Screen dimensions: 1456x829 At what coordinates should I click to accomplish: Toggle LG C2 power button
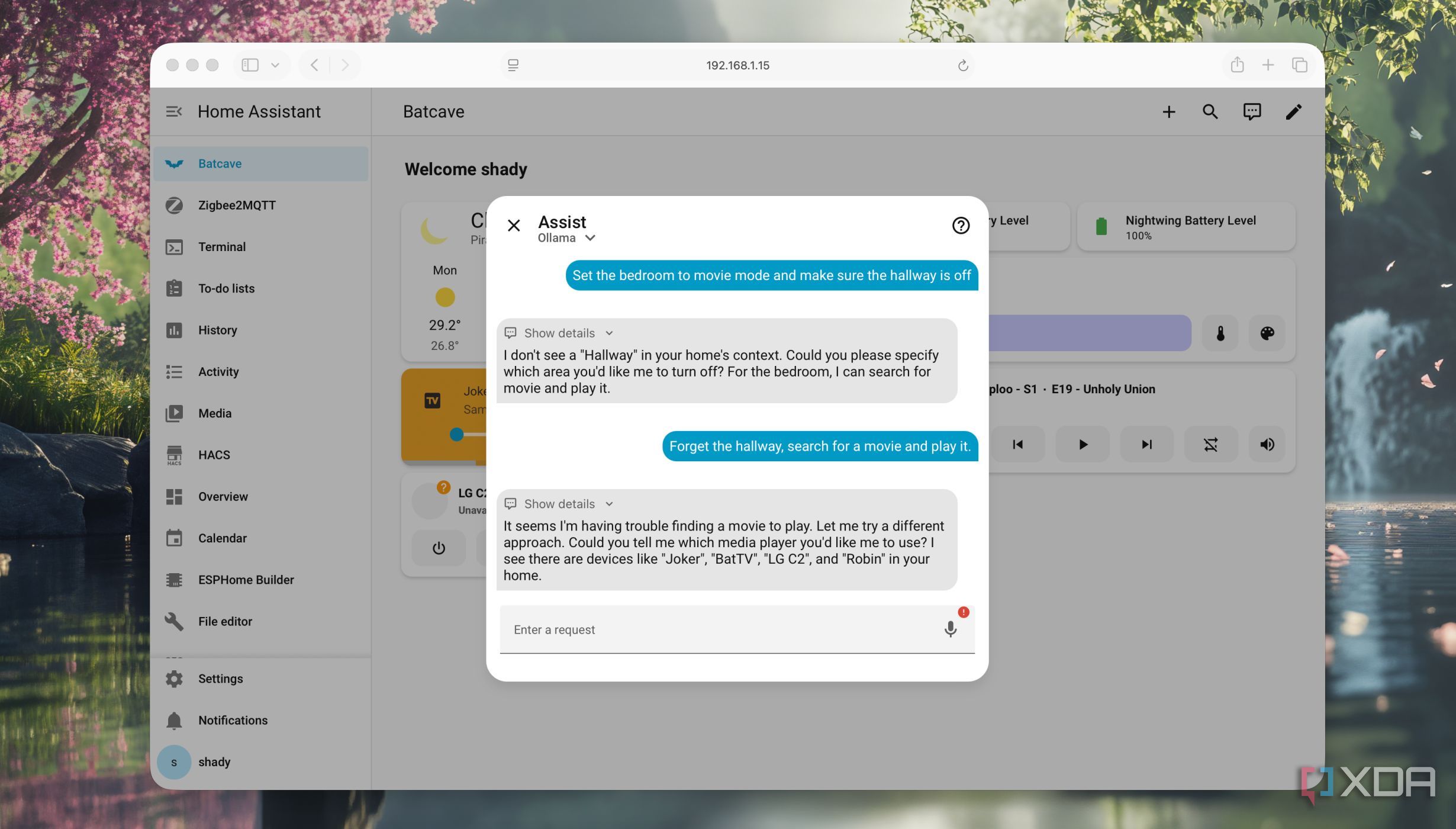click(x=438, y=548)
